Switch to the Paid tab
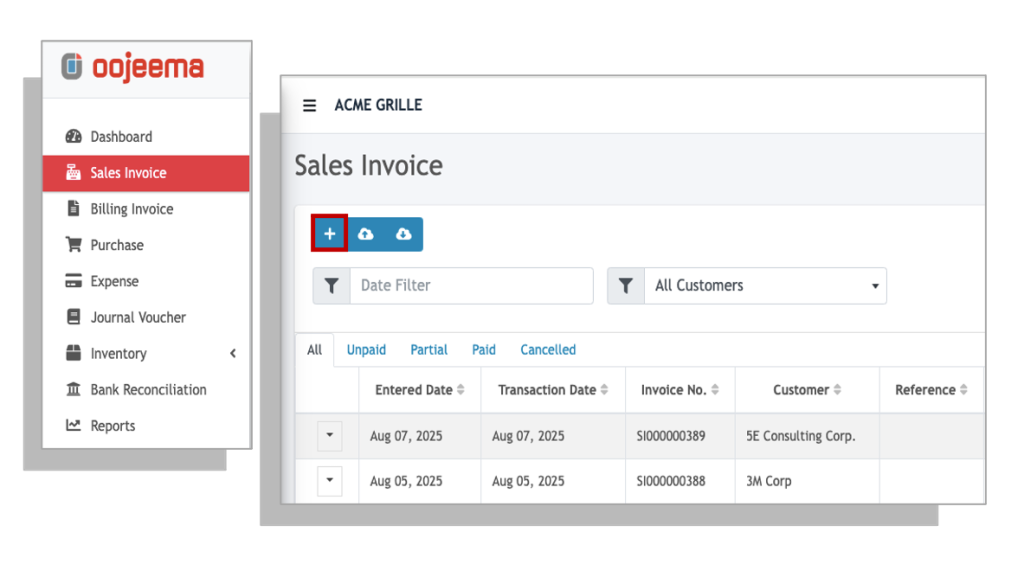 tap(484, 350)
